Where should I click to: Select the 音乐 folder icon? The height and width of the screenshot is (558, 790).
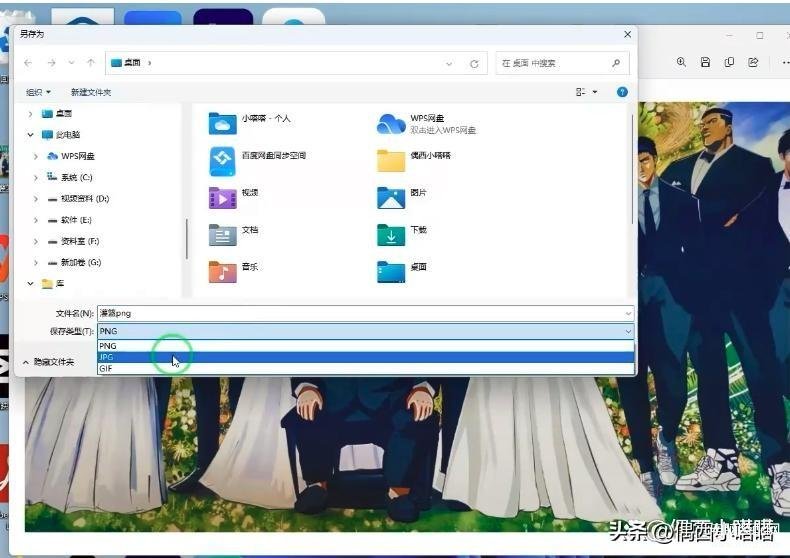coord(222,272)
